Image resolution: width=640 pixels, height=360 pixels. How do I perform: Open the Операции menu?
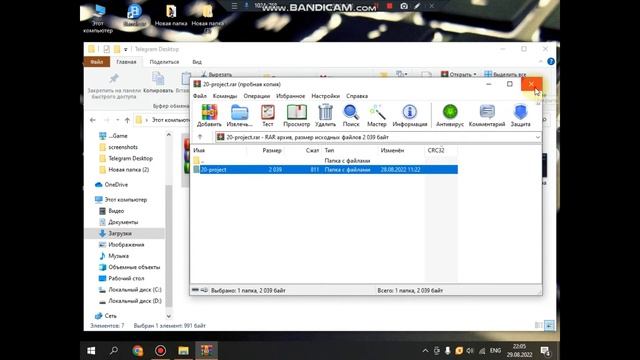pyautogui.click(x=257, y=96)
